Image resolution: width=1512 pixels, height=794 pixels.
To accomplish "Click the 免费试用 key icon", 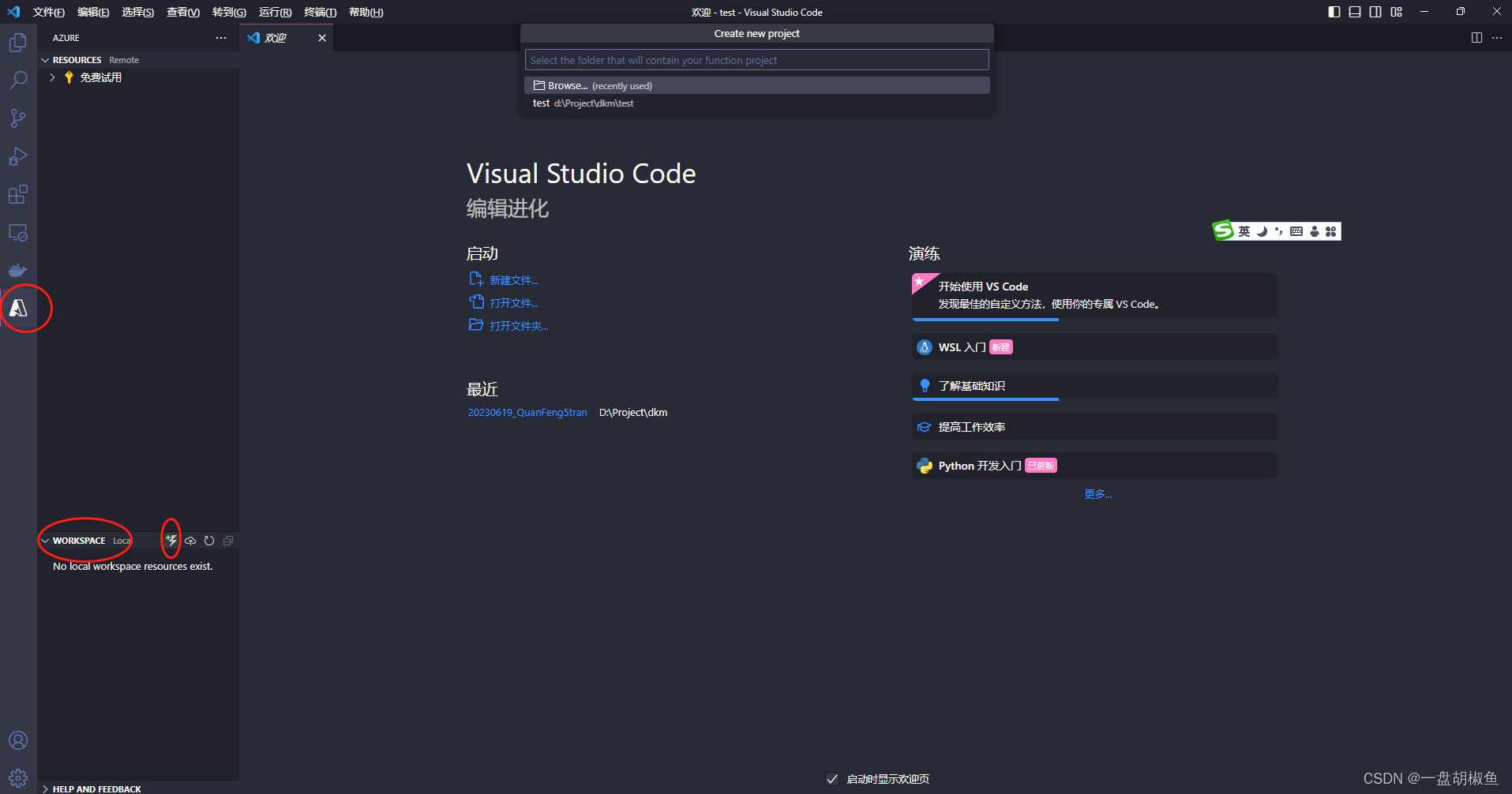I will 69,77.
